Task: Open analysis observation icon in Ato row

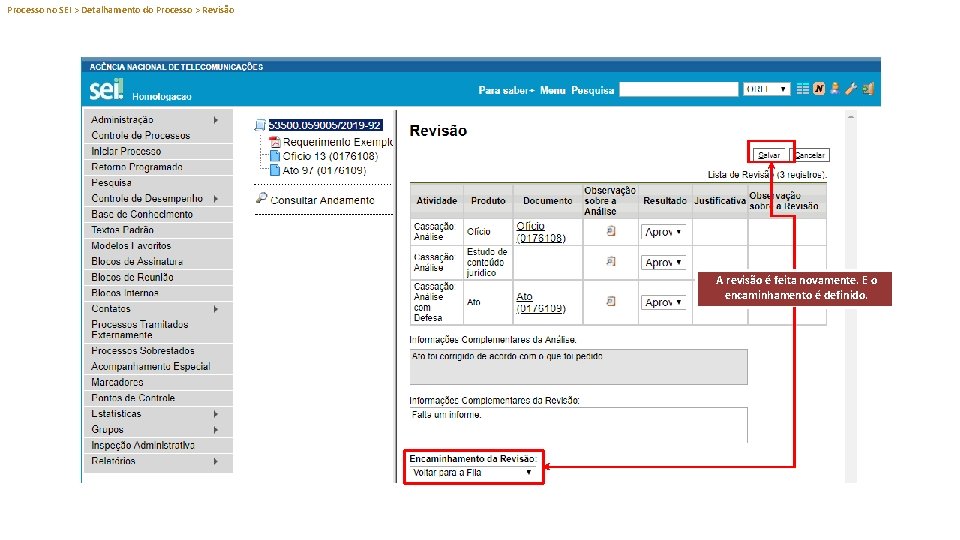Action: point(610,301)
